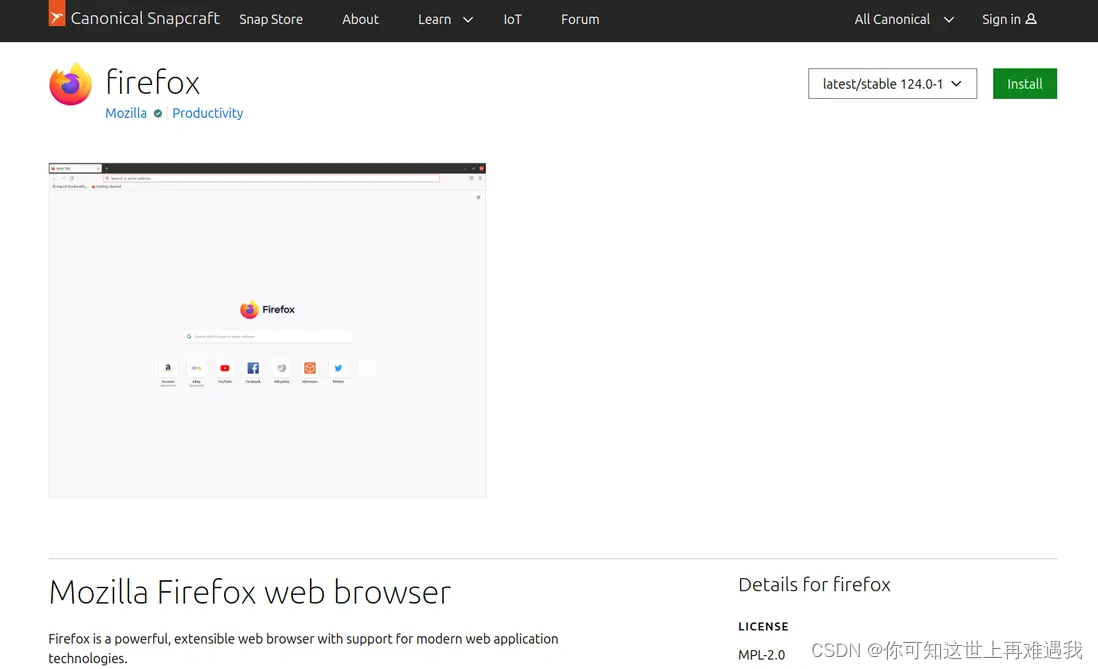Image resolution: width=1098 pixels, height=669 pixels.
Task: Click the user profile icon beside Sign in
Action: click(x=1031, y=19)
